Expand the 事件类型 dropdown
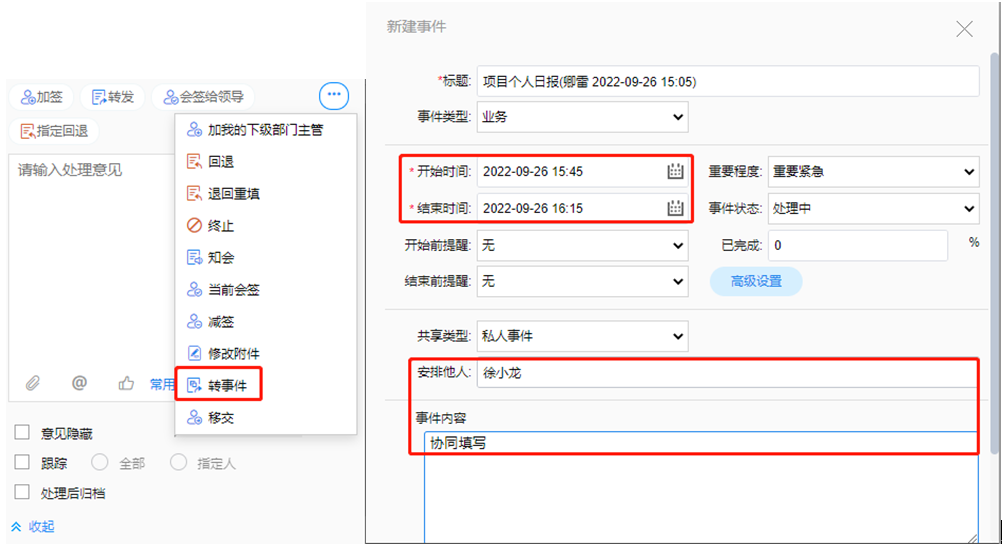 [582, 117]
